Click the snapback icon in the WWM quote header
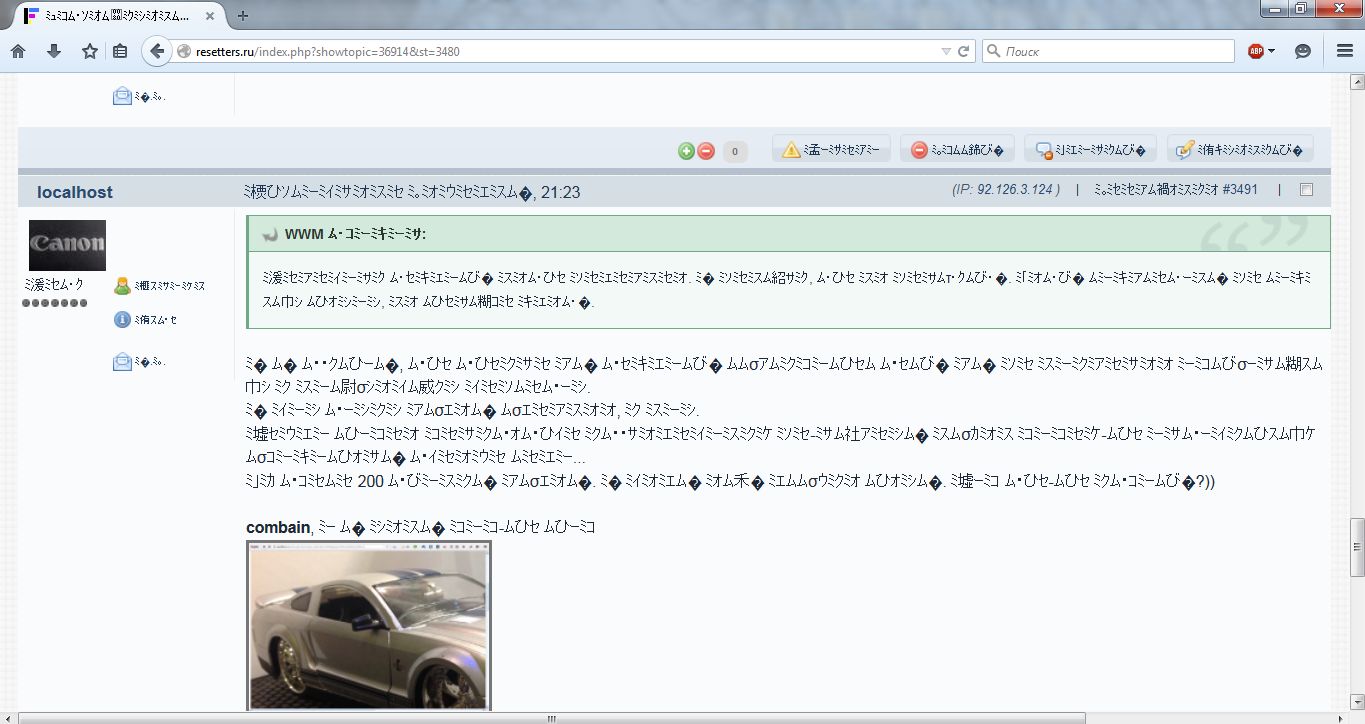 point(269,234)
